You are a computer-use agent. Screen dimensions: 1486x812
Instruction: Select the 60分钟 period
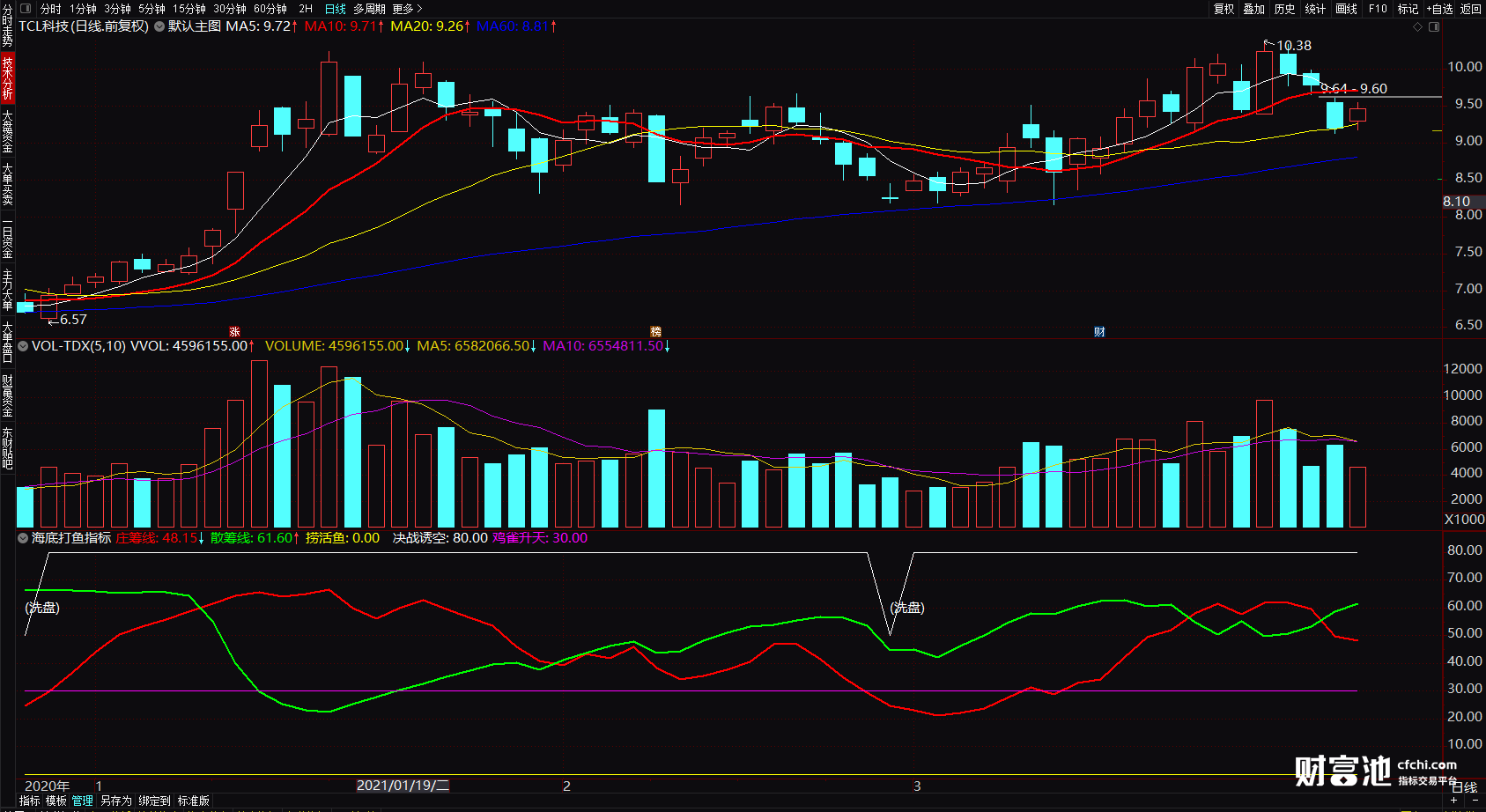coord(270,9)
